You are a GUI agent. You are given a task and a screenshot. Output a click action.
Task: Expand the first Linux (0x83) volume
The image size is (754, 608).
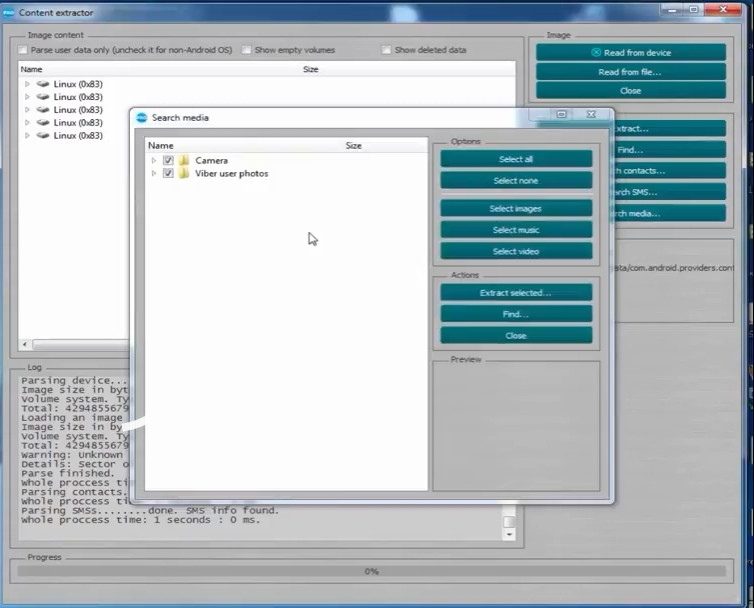tap(27, 84)
